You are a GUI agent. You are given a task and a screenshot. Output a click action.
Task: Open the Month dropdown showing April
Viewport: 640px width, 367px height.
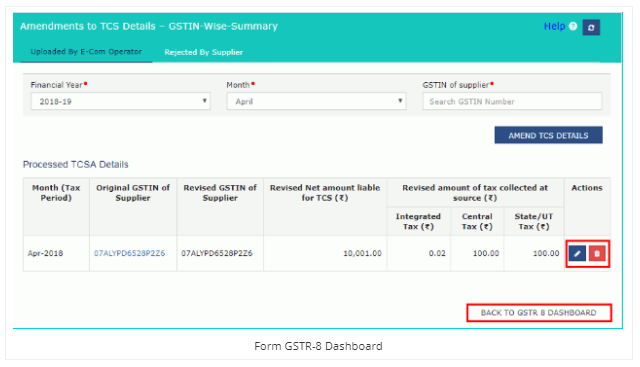coord(316,101)
